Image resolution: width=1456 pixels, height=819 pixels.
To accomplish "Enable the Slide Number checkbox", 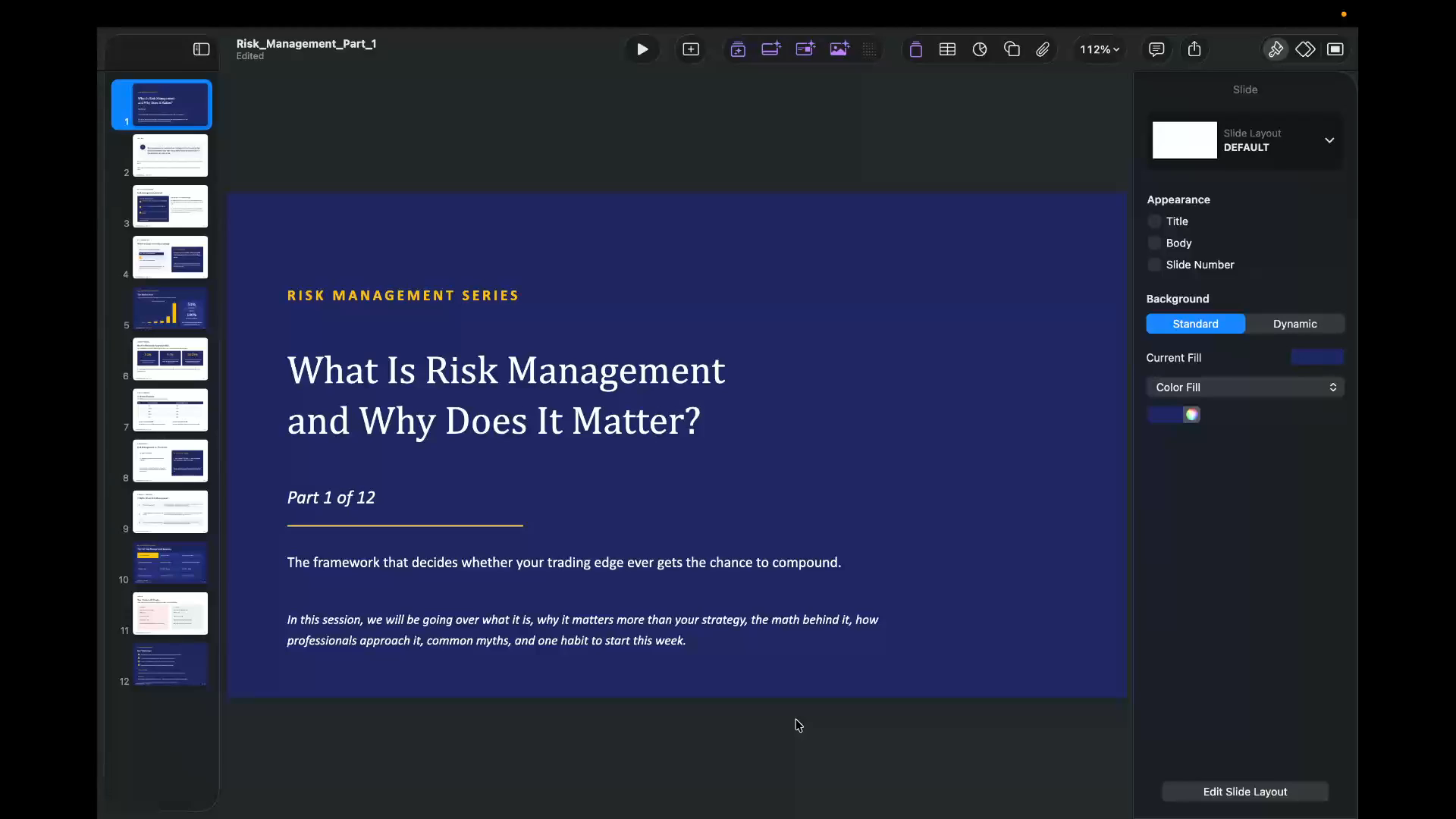I will [x=1154, y=265].
